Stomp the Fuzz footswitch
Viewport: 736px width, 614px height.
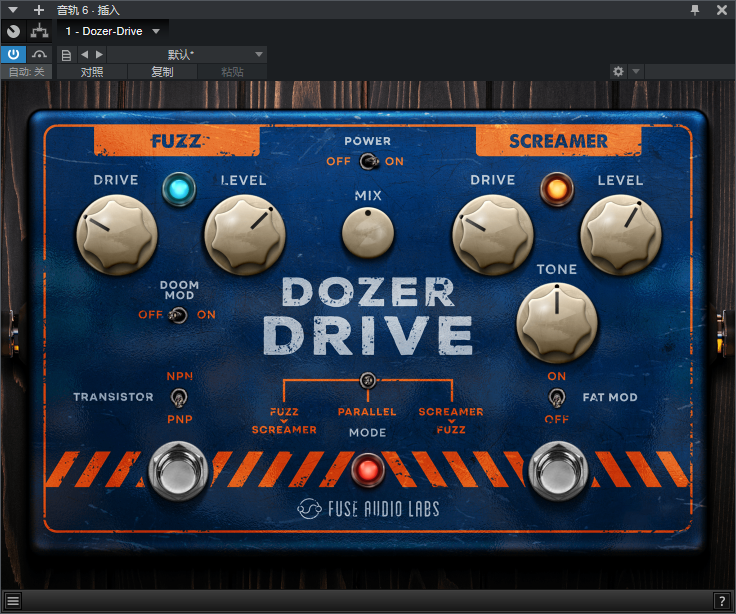(x=178, y=471)
